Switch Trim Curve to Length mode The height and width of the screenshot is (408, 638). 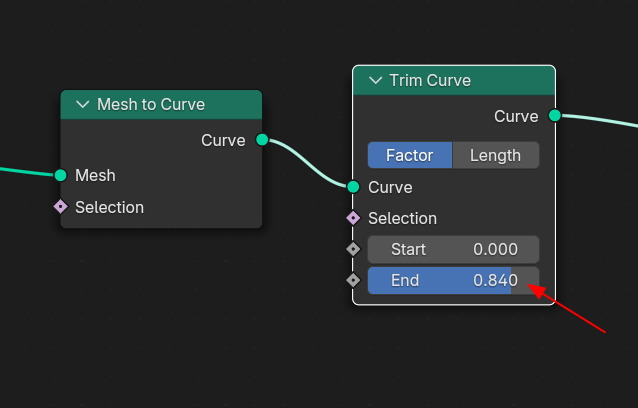(x=496, y=155)
